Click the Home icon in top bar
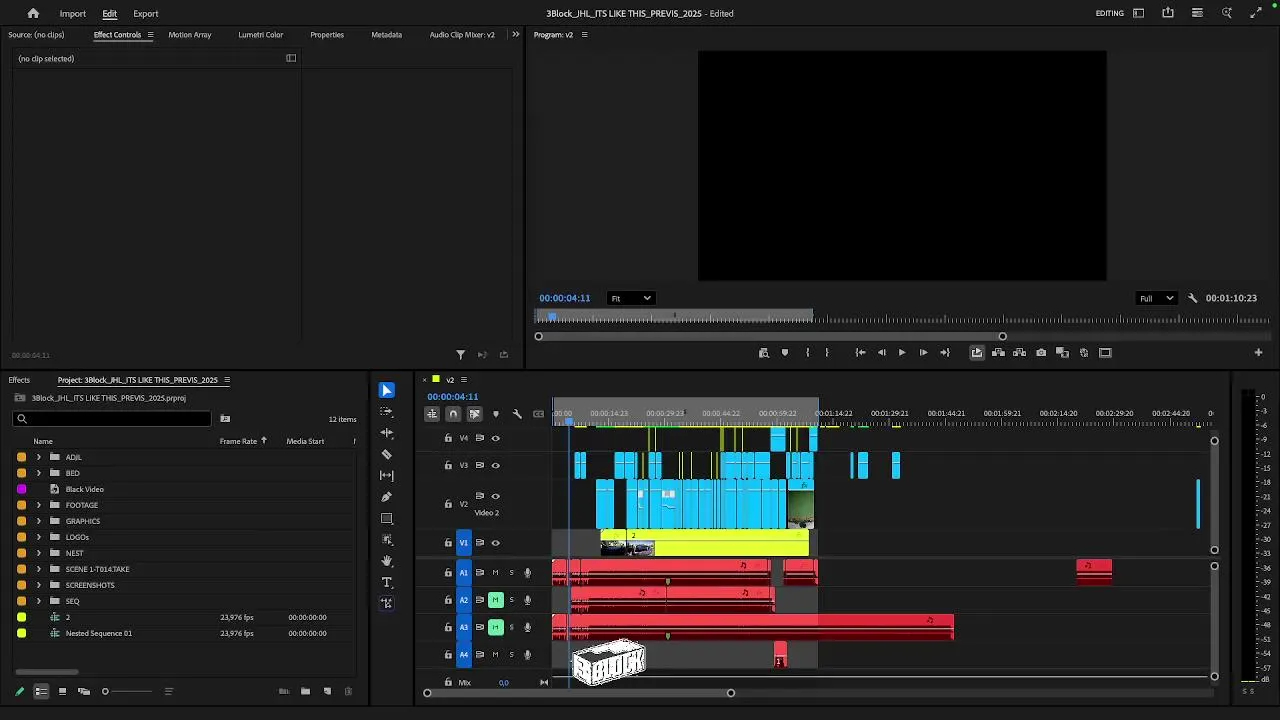Screen dimensions: 1280x720 point(33,13)
